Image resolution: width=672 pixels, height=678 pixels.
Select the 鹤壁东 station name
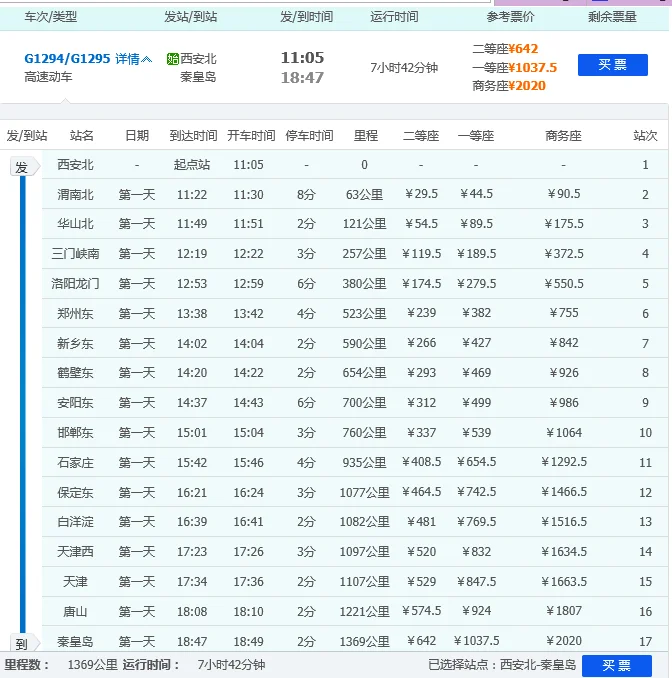click(x=75, y=373)
